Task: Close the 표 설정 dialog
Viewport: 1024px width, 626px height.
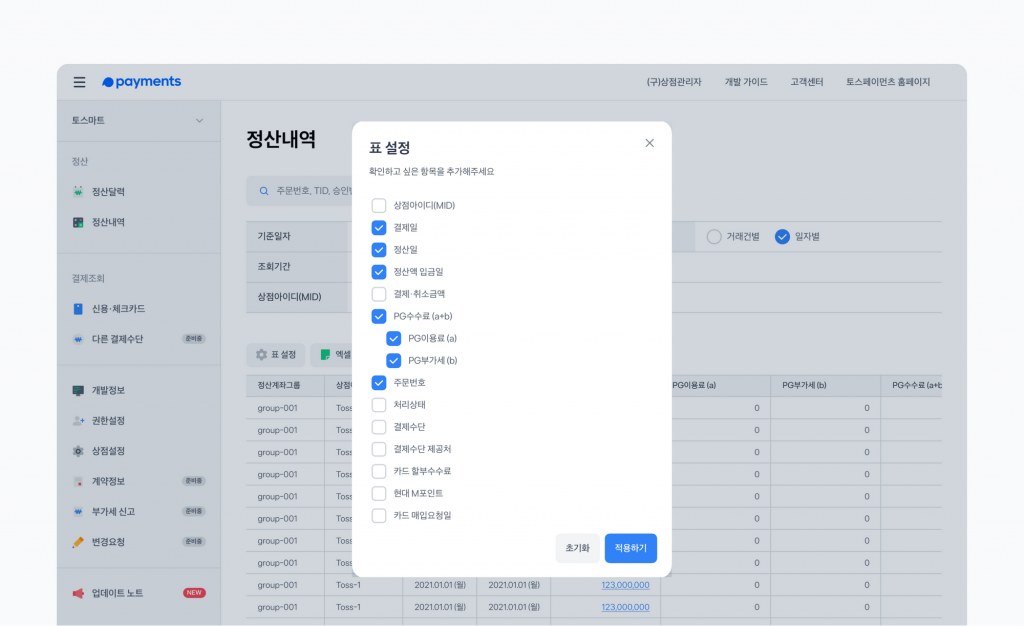Action: [649, 143]
